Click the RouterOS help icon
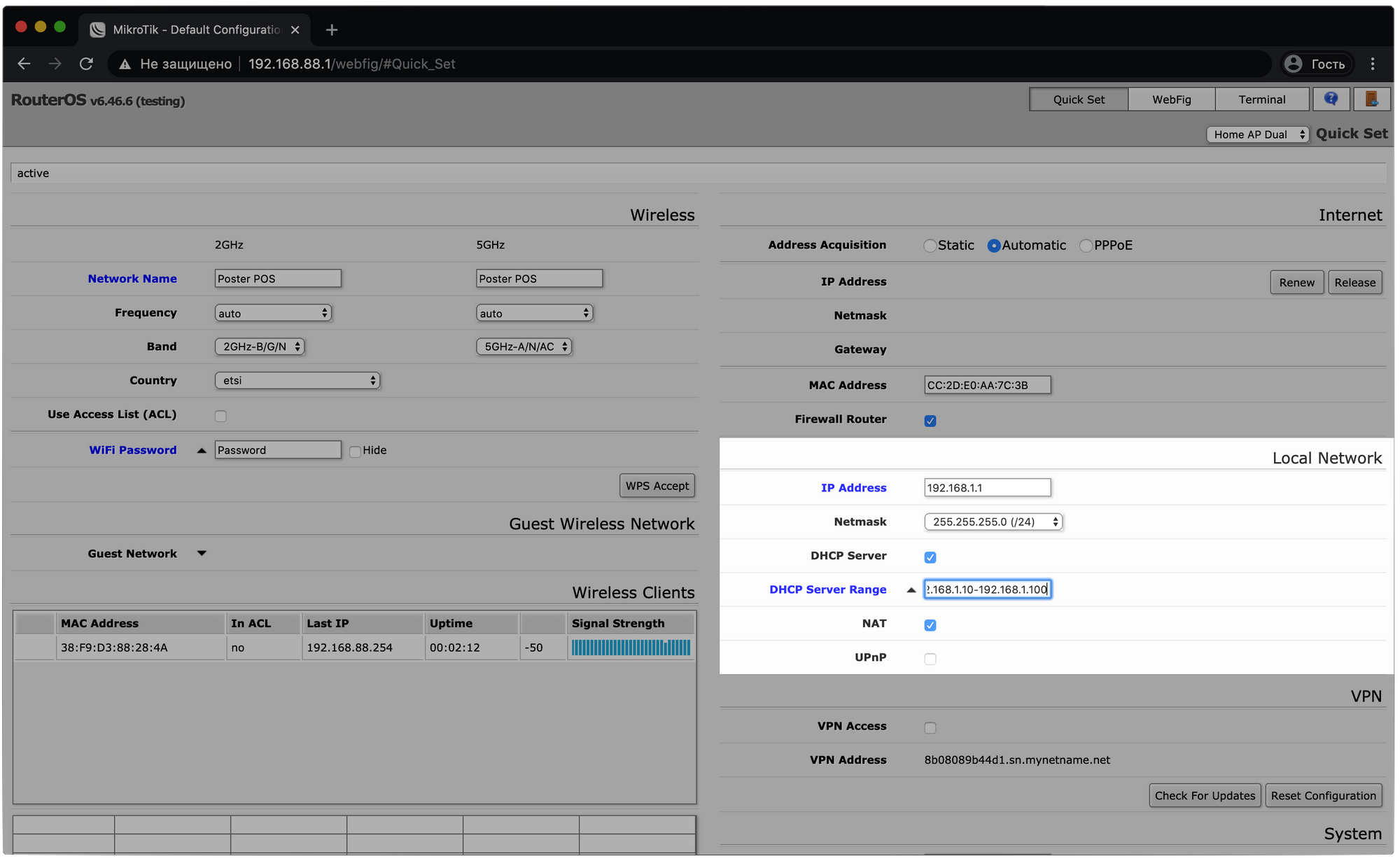The height and width of the screenshot is (861, 1400). tap(1332, 99)
